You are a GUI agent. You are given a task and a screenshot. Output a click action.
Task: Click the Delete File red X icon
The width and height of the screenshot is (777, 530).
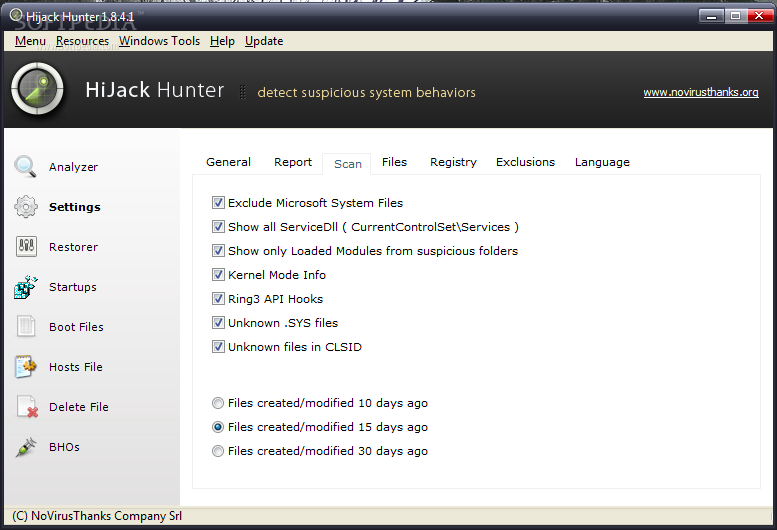[27, 407]
